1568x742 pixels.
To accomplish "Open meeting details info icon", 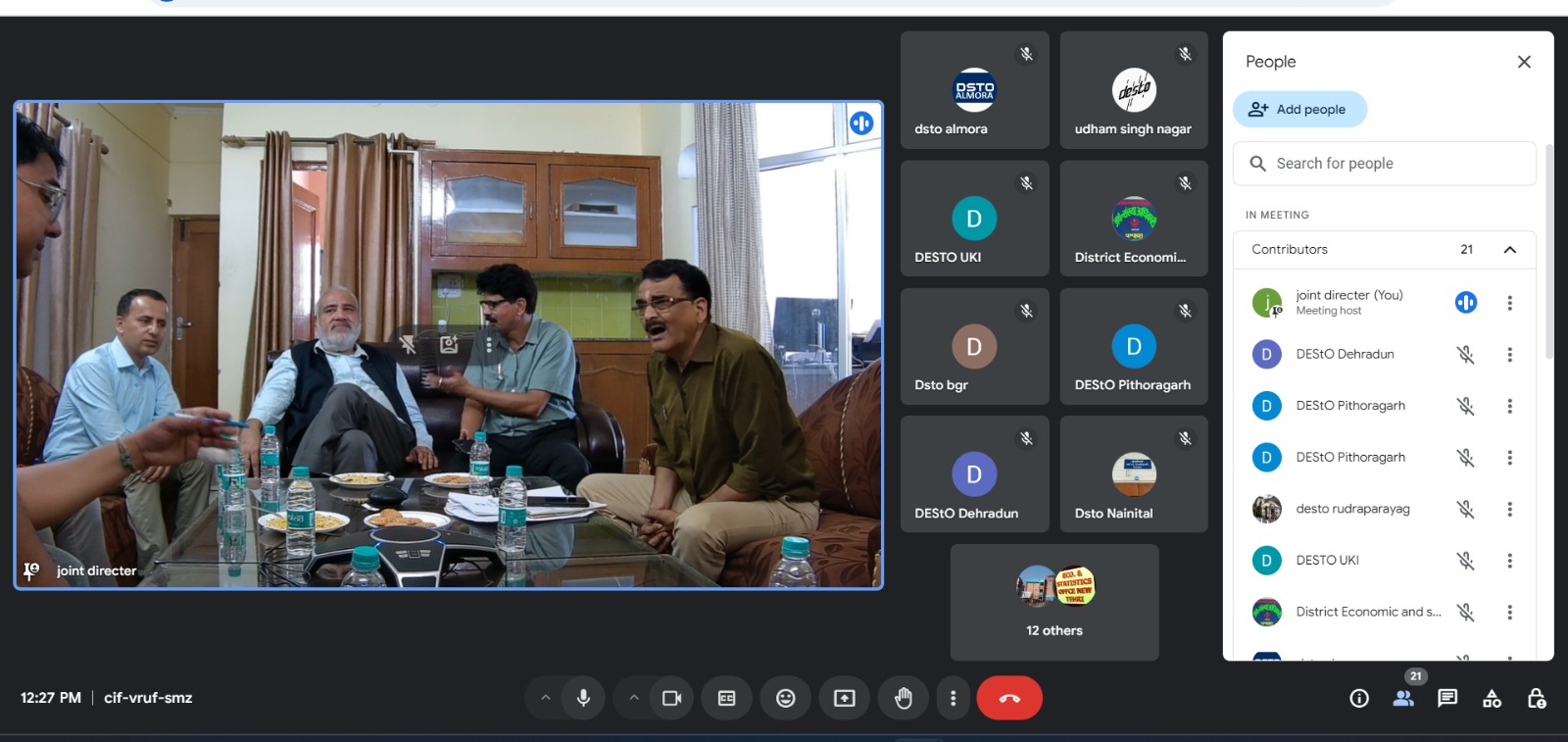I will click(1359, 698).
